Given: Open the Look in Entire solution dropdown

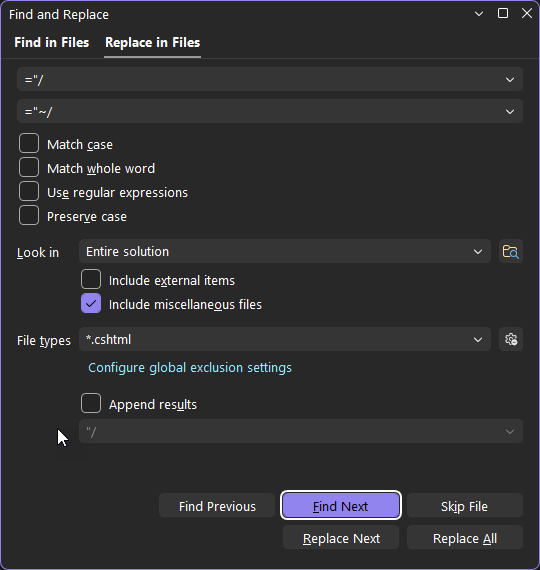Looking at the screenshot, I should 285,252.
